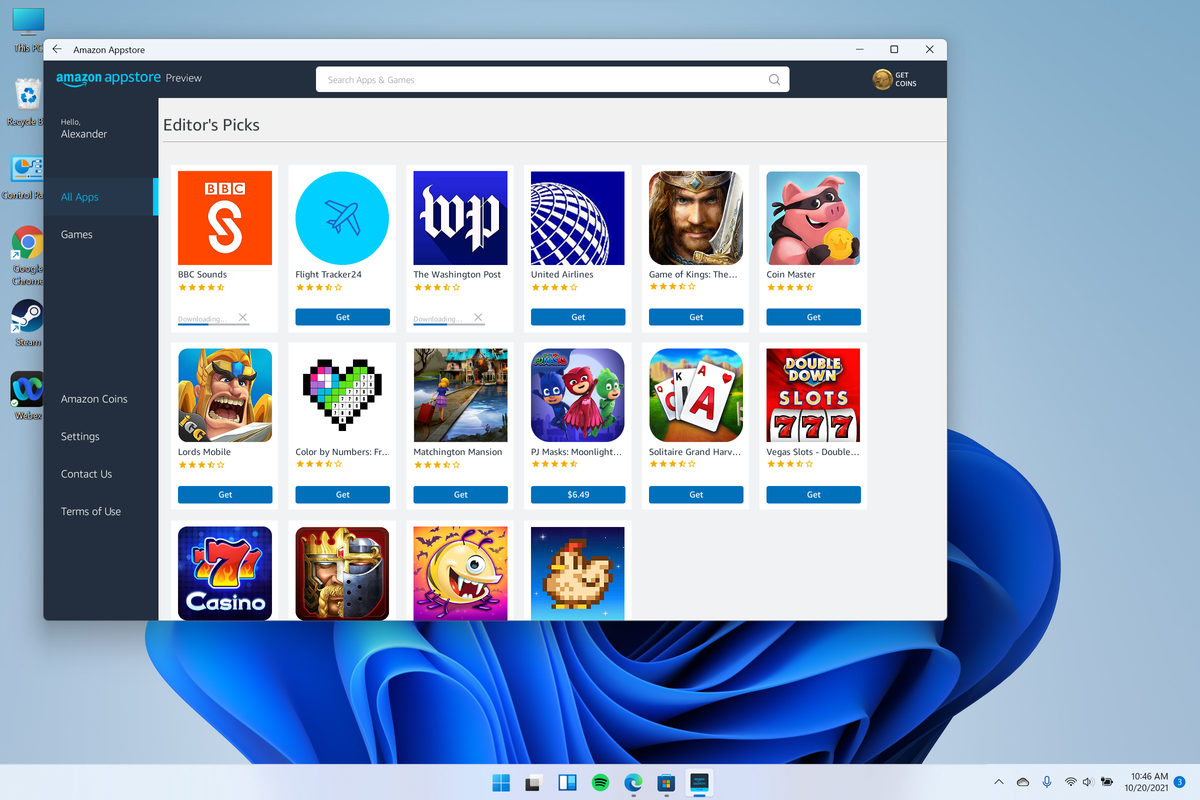The width and height of the screenshot is (1200, 800).
Task: Open Amazon Coins from the sidebar
Action: click(94, 398)
